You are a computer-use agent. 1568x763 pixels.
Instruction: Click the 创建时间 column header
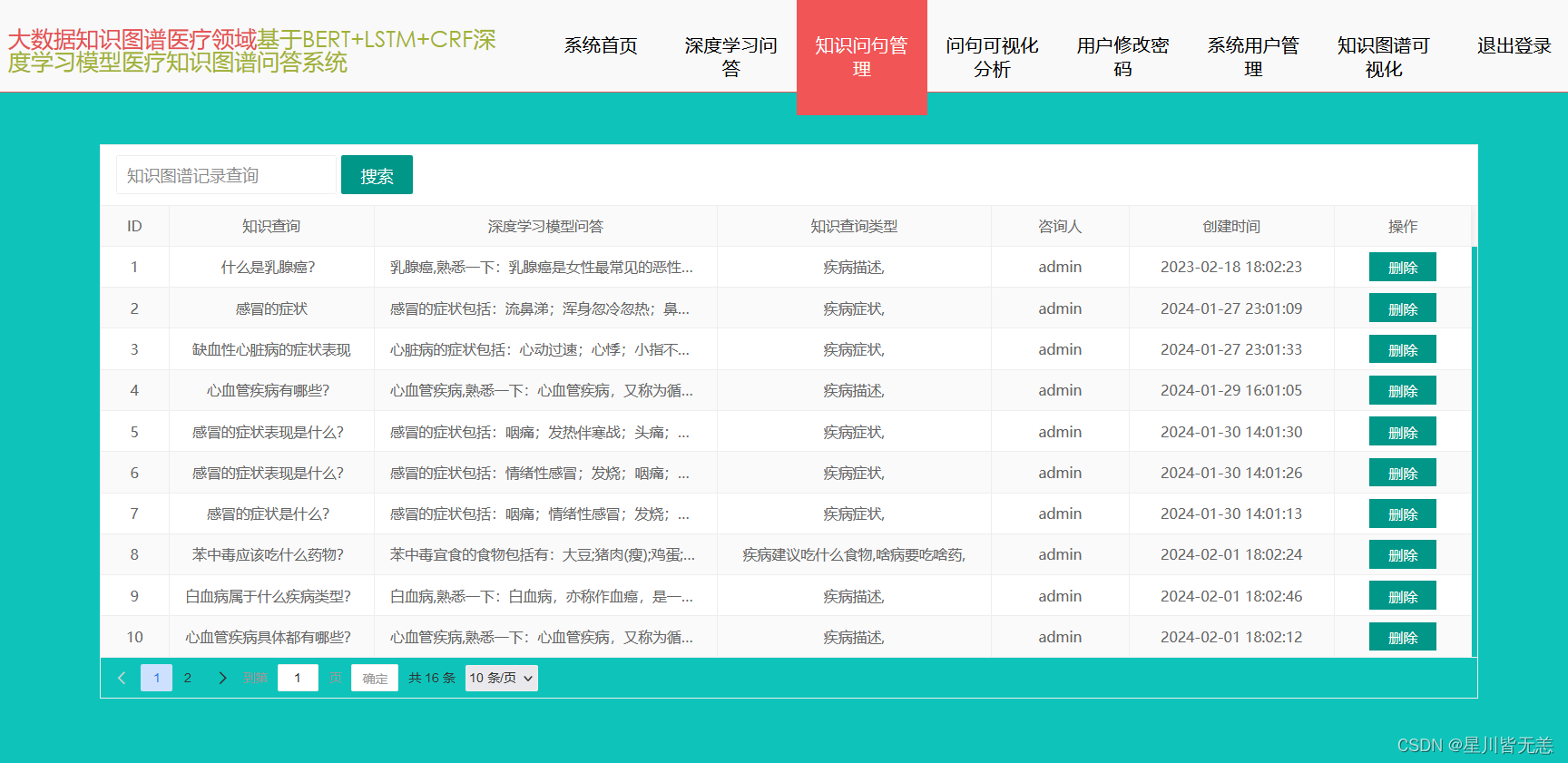pyautogui.click(x=1231, y=226)
